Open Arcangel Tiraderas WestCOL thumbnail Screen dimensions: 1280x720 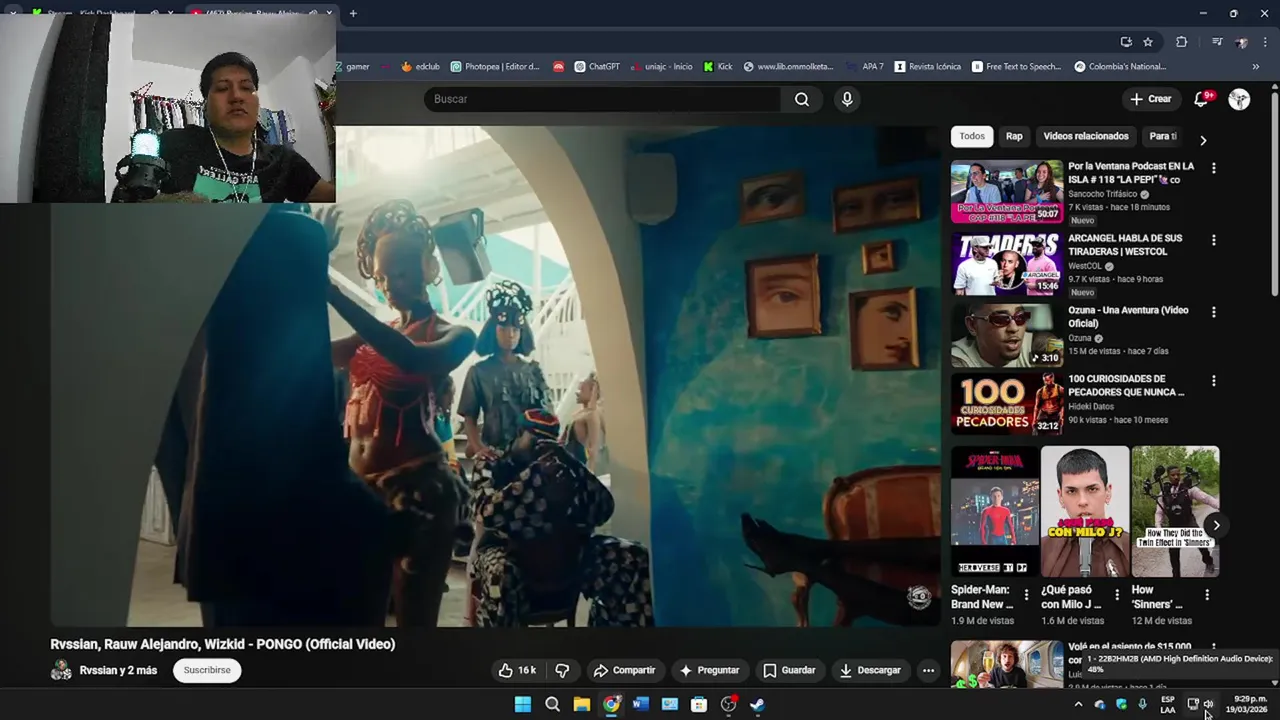click(x=1007, y=264)
